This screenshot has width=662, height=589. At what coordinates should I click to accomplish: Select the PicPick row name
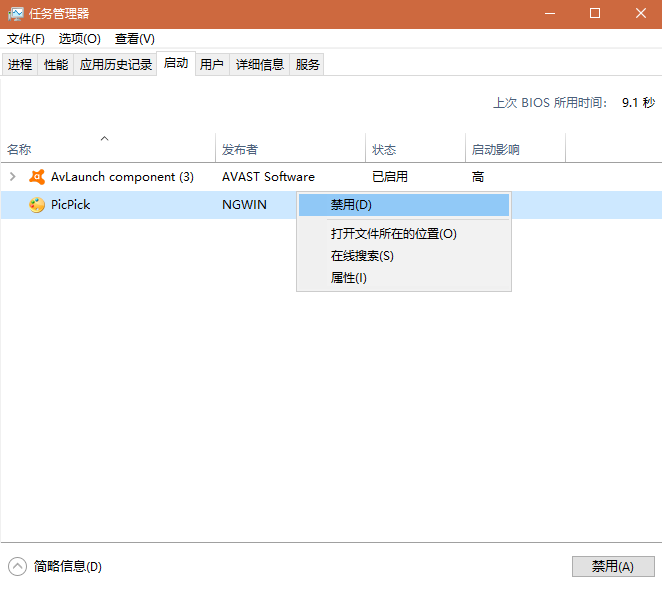pyautogui.click(x=71, y=205)
